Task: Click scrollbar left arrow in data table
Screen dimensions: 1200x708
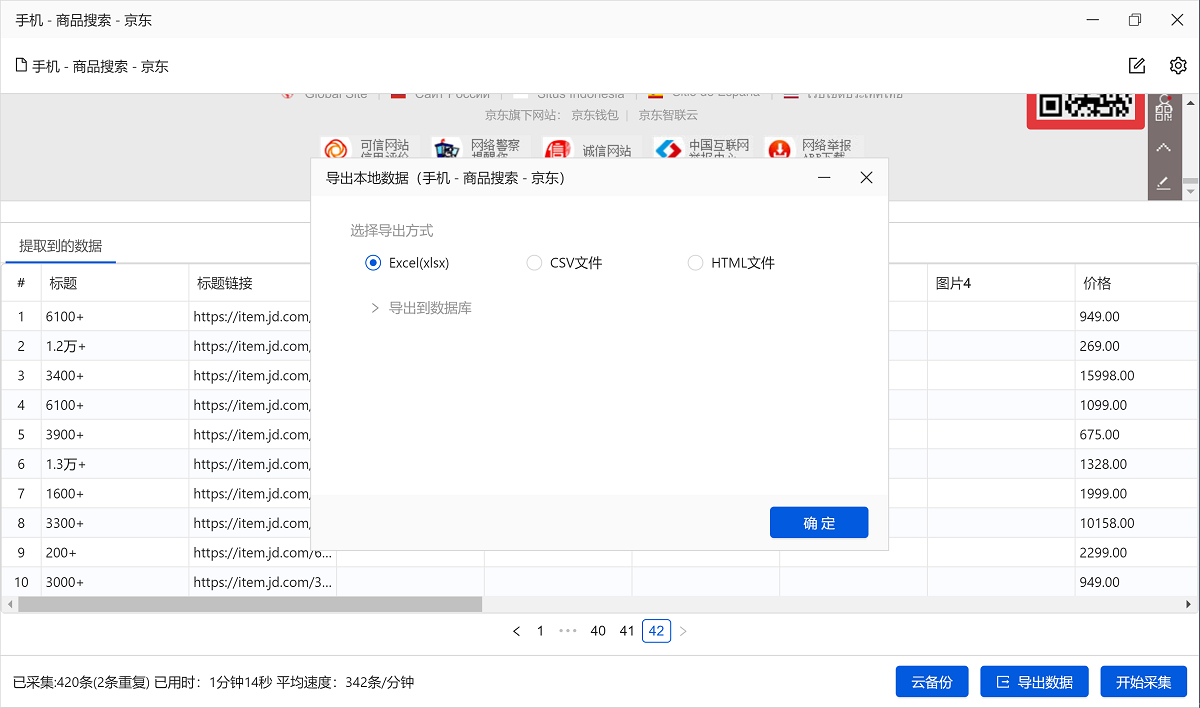Action: point(10,604)
